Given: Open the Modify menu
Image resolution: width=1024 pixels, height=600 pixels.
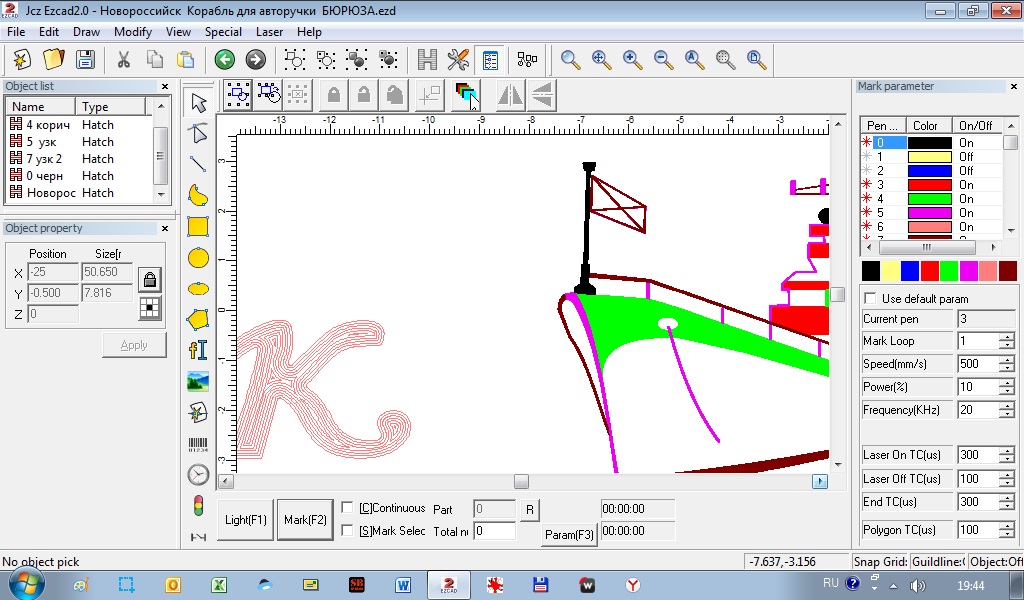Looking at the screenshot, I should 132,32.
